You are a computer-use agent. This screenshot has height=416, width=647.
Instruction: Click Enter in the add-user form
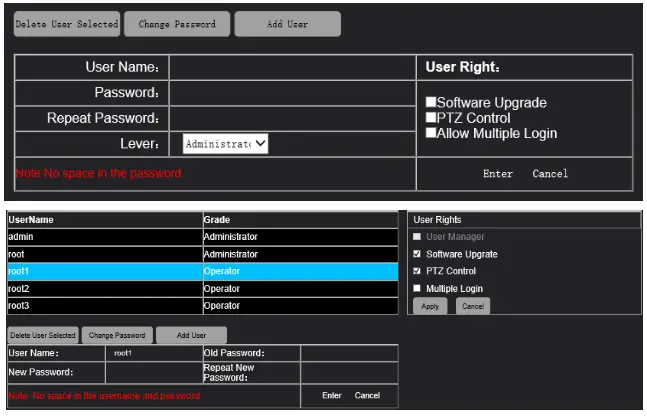tap(498, 174)
